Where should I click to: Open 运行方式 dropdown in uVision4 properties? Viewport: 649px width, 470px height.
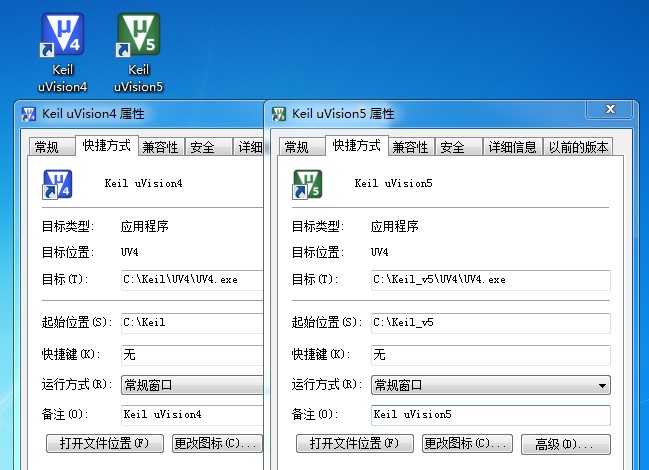[192, 385]
